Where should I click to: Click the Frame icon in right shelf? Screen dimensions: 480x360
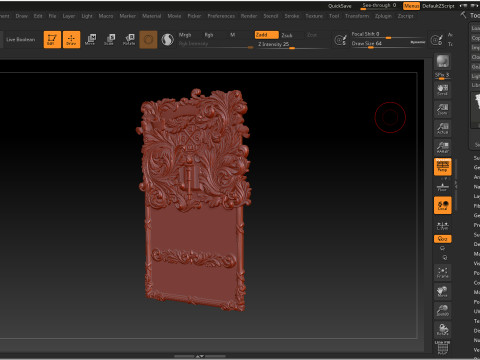[x=443, y=272]
